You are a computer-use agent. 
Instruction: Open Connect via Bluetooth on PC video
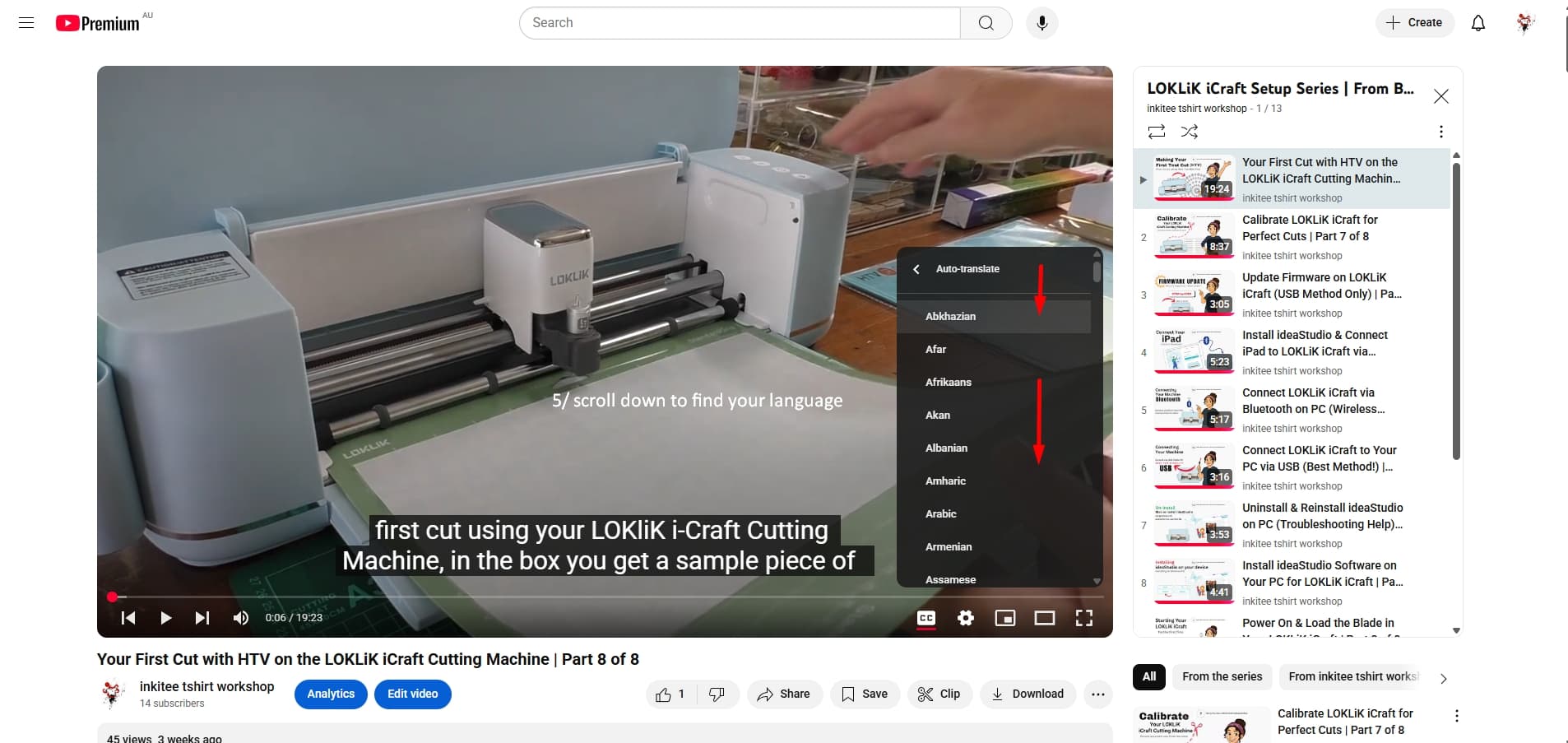point(1292,411)
